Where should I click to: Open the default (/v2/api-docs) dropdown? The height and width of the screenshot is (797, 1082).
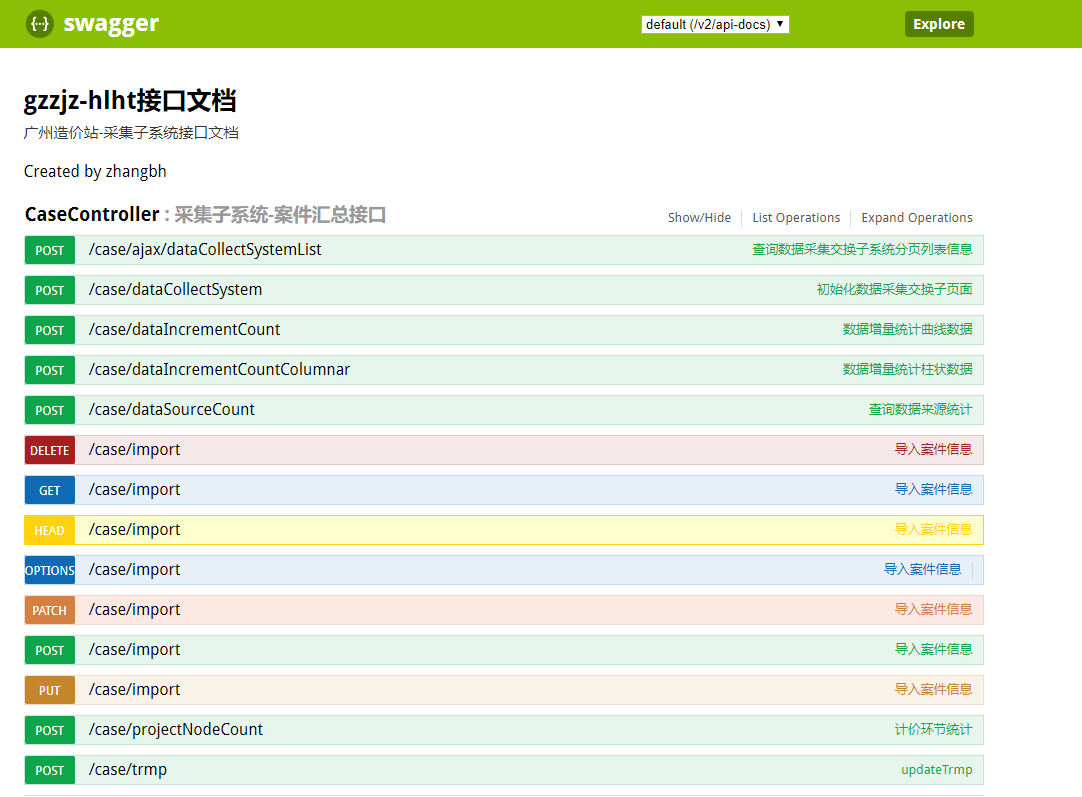click(715, 24)
